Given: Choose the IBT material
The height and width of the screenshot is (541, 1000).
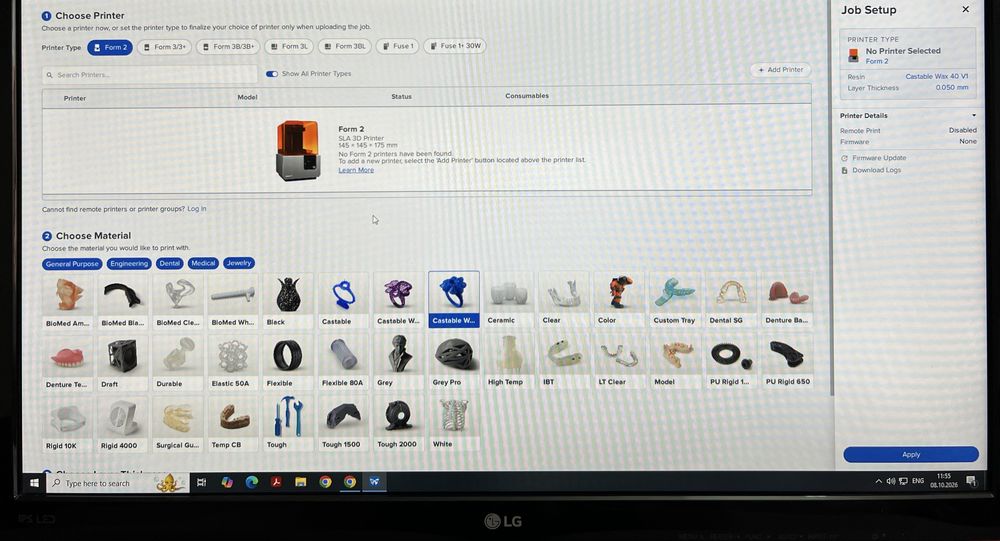Looking at the screenshot, I should coord(564,361).
